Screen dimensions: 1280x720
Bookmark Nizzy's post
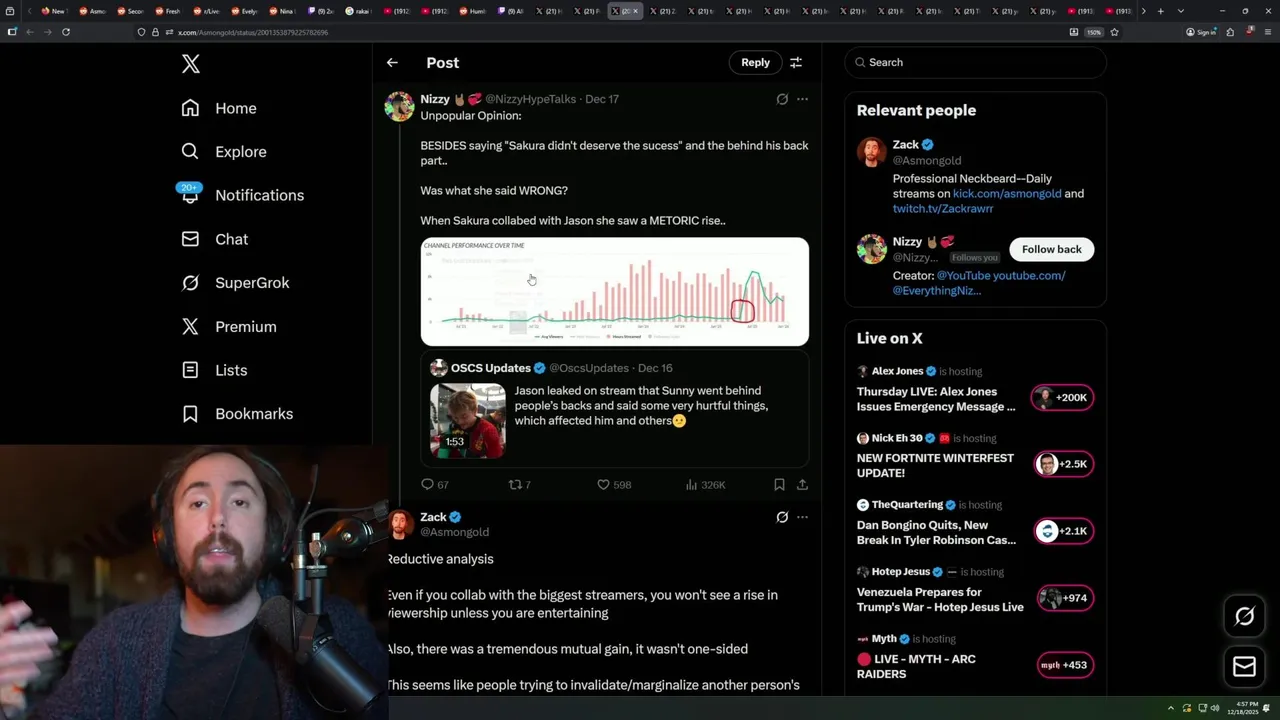(x=779, y=484)
